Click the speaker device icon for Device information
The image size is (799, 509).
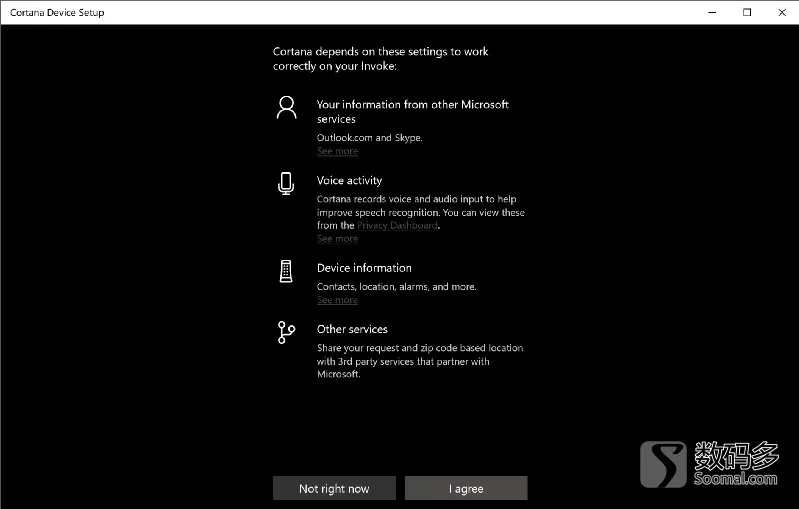point(286,271)
